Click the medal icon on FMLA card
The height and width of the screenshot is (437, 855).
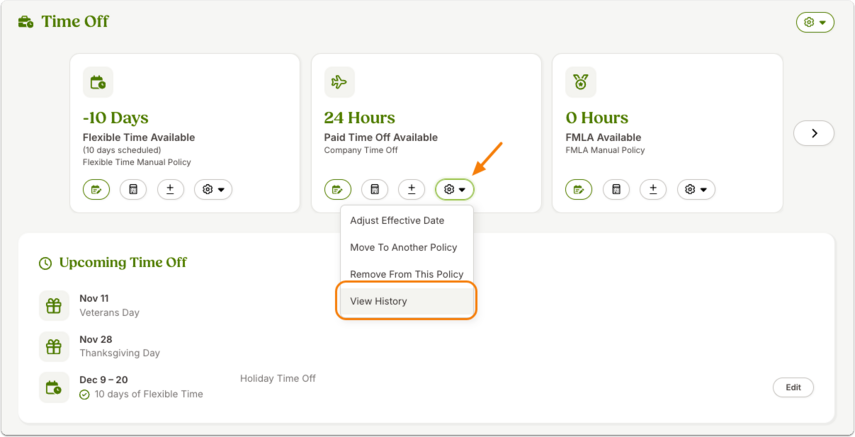581,82
